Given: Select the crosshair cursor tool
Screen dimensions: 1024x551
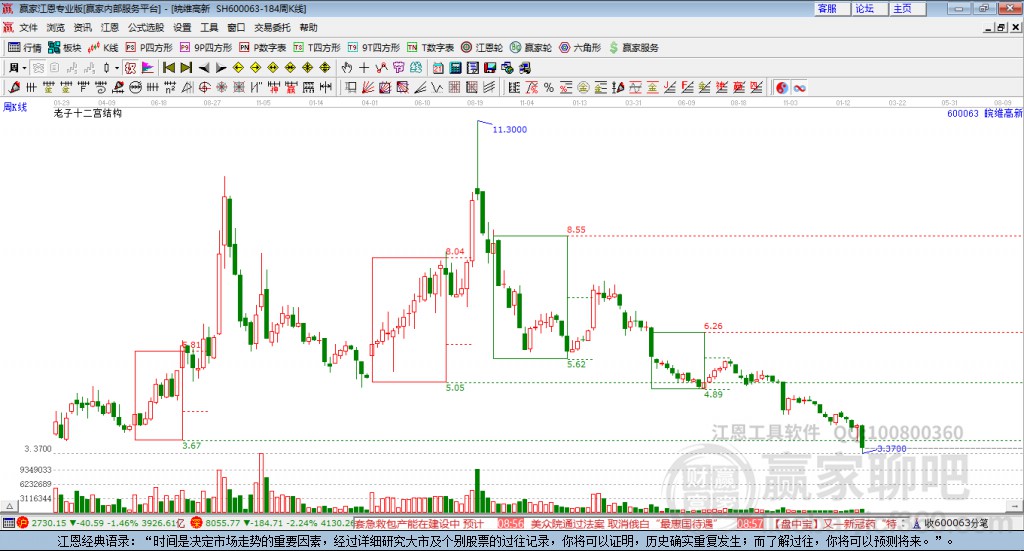Looking at the screenshot, I should [x=364, y=68].
